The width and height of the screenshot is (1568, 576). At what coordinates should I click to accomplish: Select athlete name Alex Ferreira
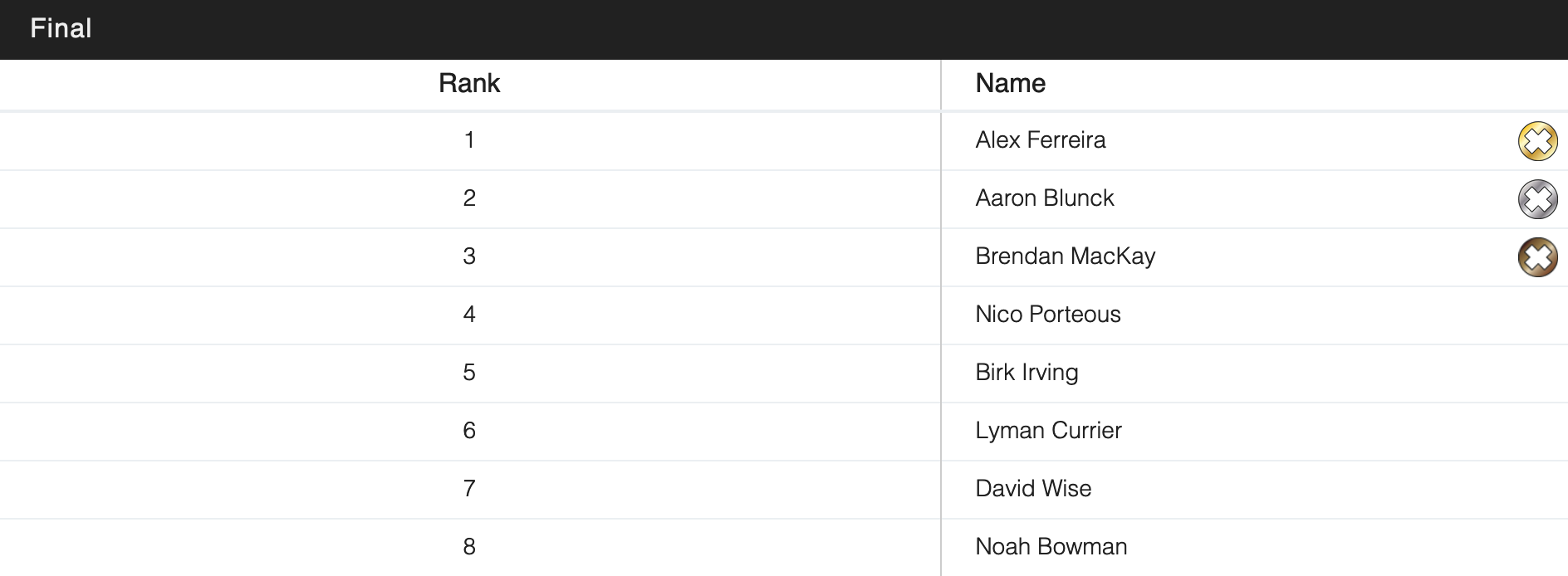coord(1040,140)
